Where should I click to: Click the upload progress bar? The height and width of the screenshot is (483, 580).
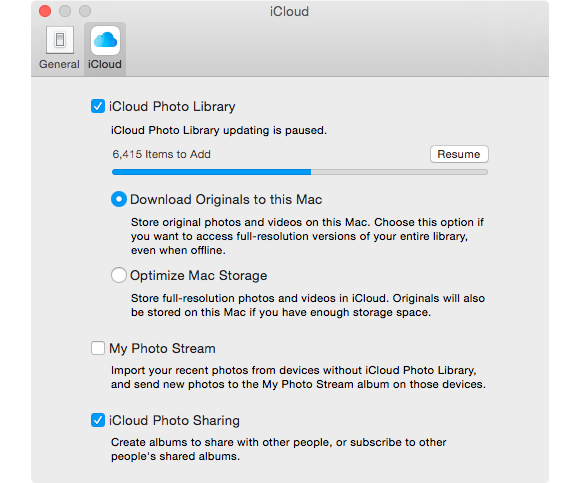click(x=300, y=172)
